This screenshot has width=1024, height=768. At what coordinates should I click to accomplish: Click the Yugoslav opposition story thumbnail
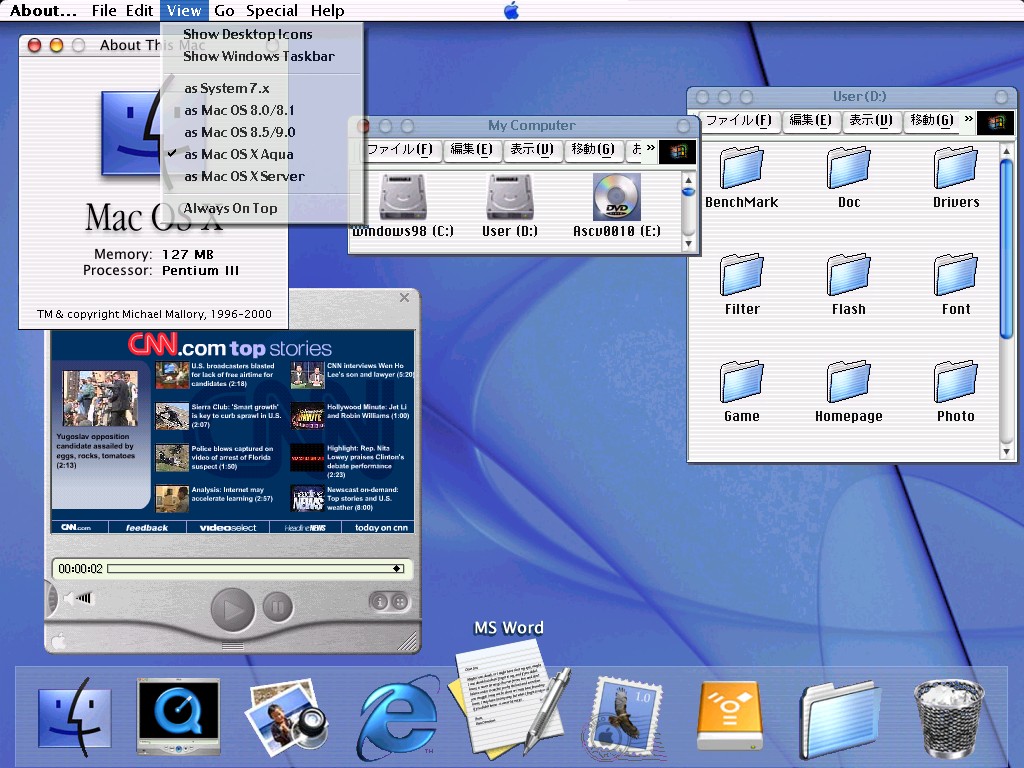click(x=100, y=398)
